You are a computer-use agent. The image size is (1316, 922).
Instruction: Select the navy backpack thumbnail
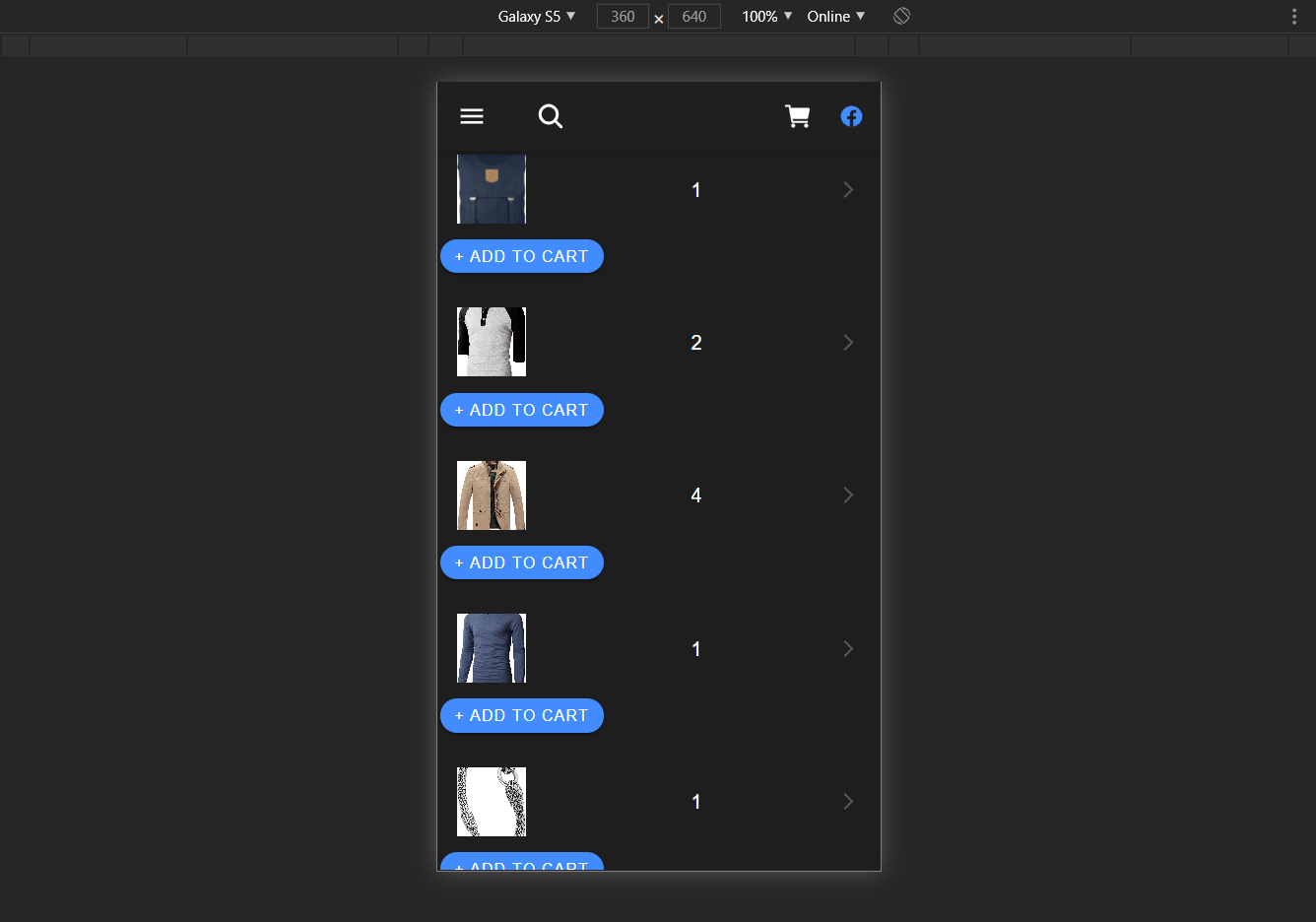tap(491, 189)
